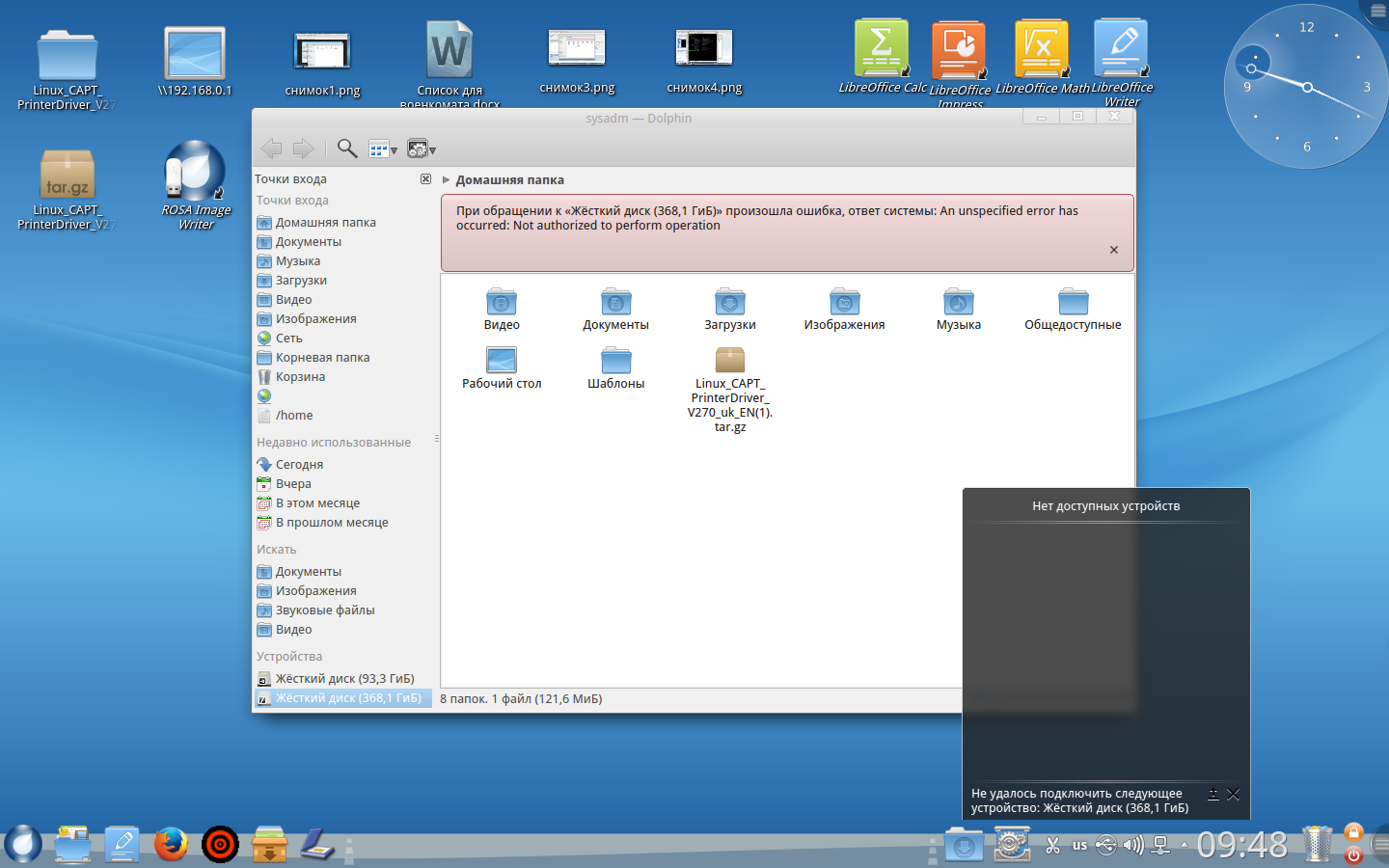Open Dolphin's control settings gear dropdown

click(422, 149)
